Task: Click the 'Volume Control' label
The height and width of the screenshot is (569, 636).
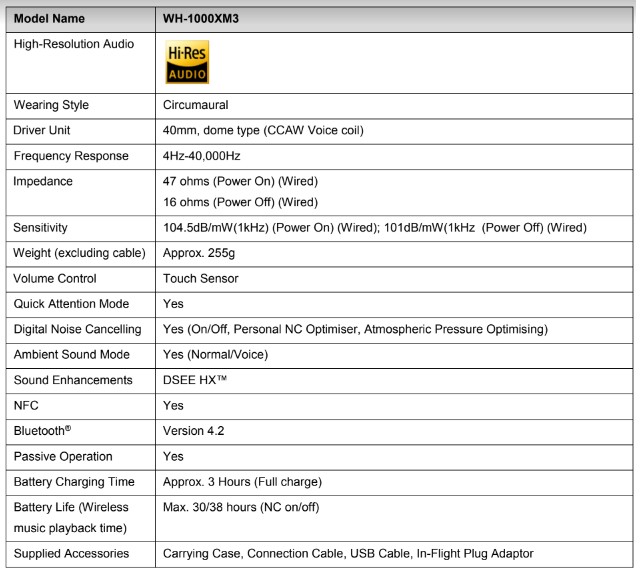Action: pos(55,279)
